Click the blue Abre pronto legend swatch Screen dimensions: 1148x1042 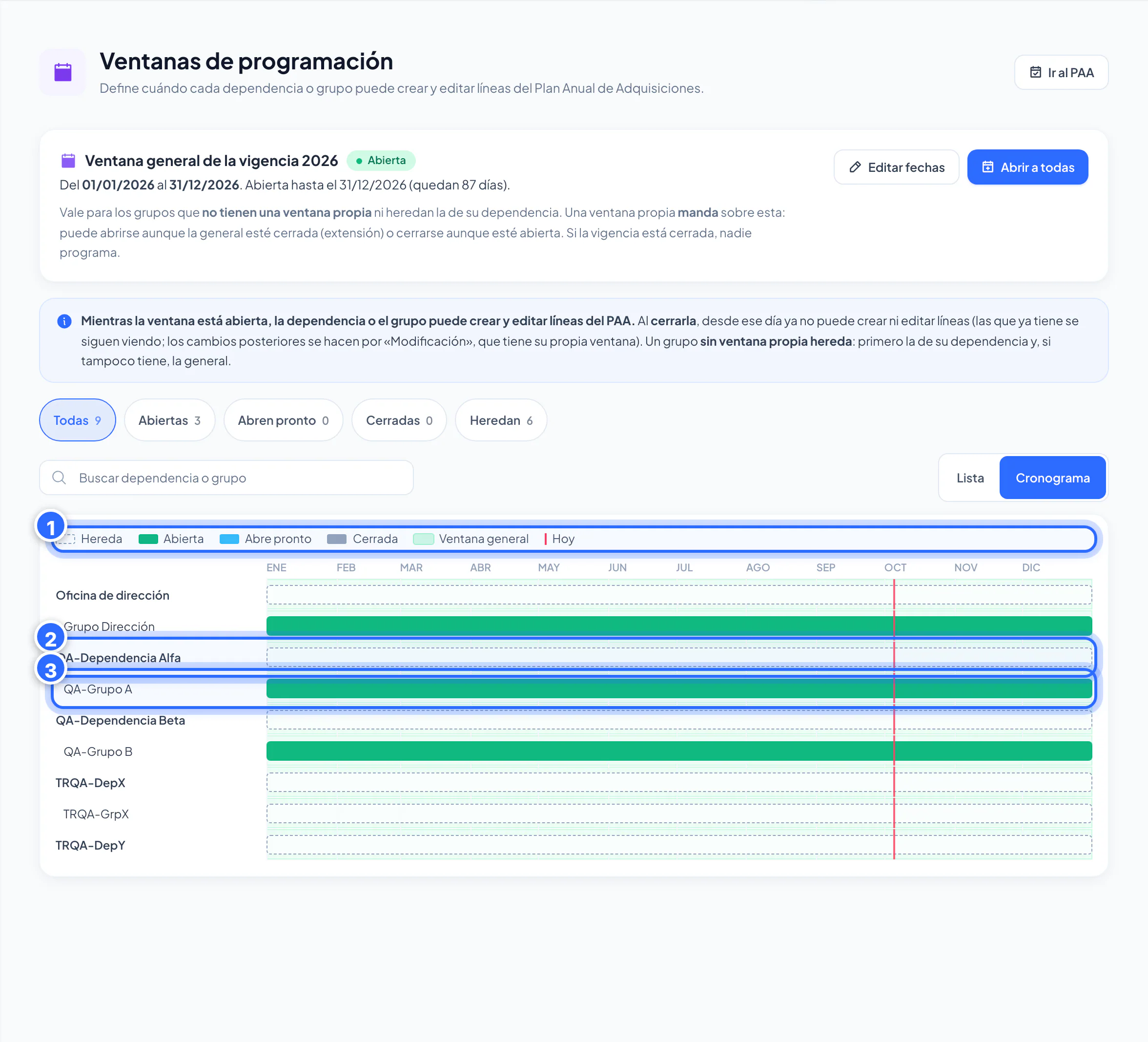(229, 540)
